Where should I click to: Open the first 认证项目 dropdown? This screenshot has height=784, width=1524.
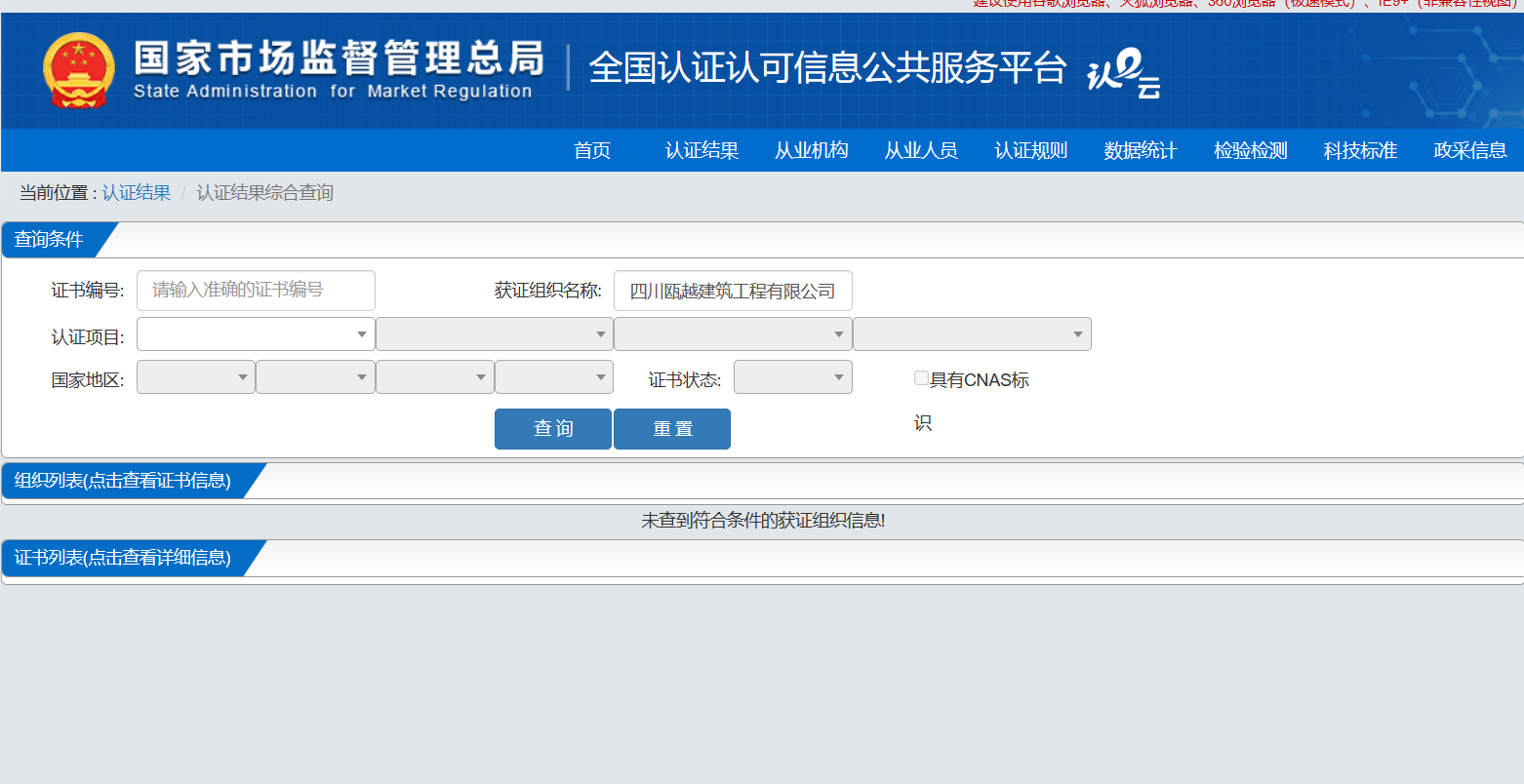(256, 334)
